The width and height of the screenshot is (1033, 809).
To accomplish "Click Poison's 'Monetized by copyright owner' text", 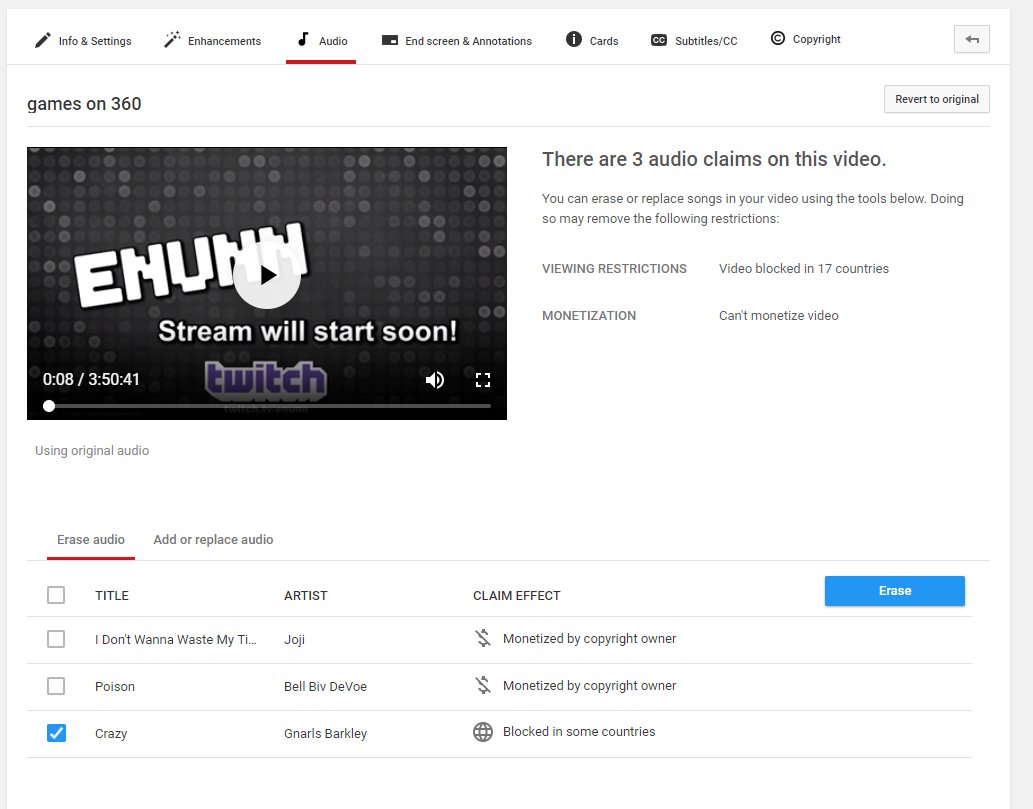I will (x=590, y=685).
